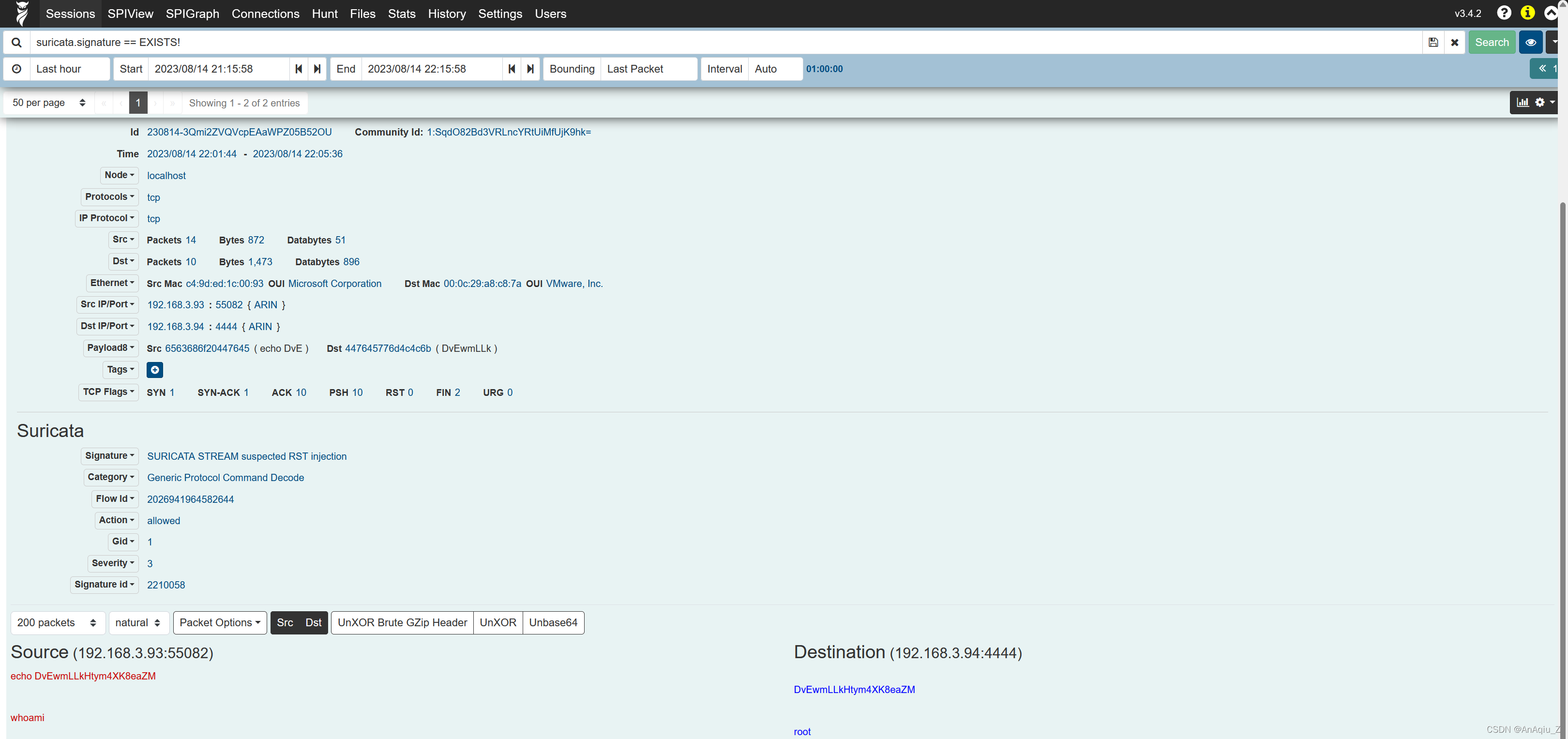The image size is (1568, 739).
Task: Open the Signature field dropdown
Action: tap(109, 455)
